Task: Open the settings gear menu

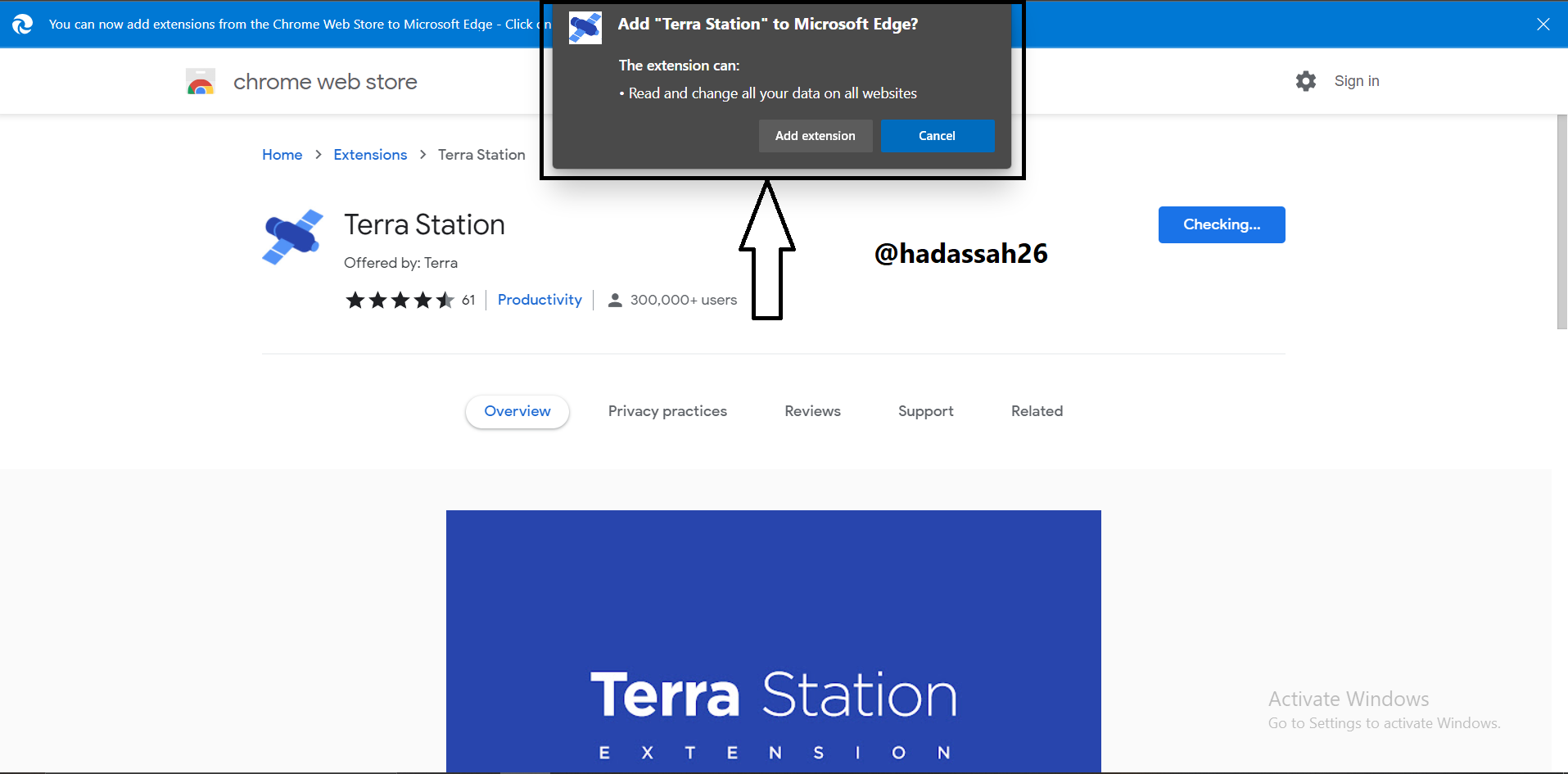Action: 1306,81
